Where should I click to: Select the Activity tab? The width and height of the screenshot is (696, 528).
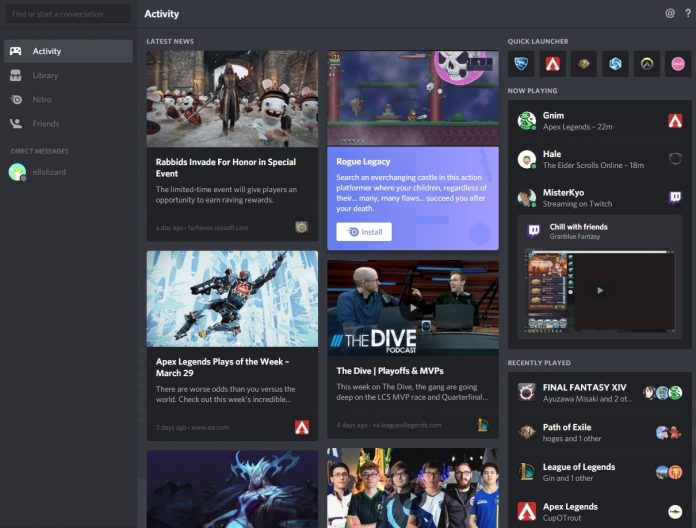point(46,51)
